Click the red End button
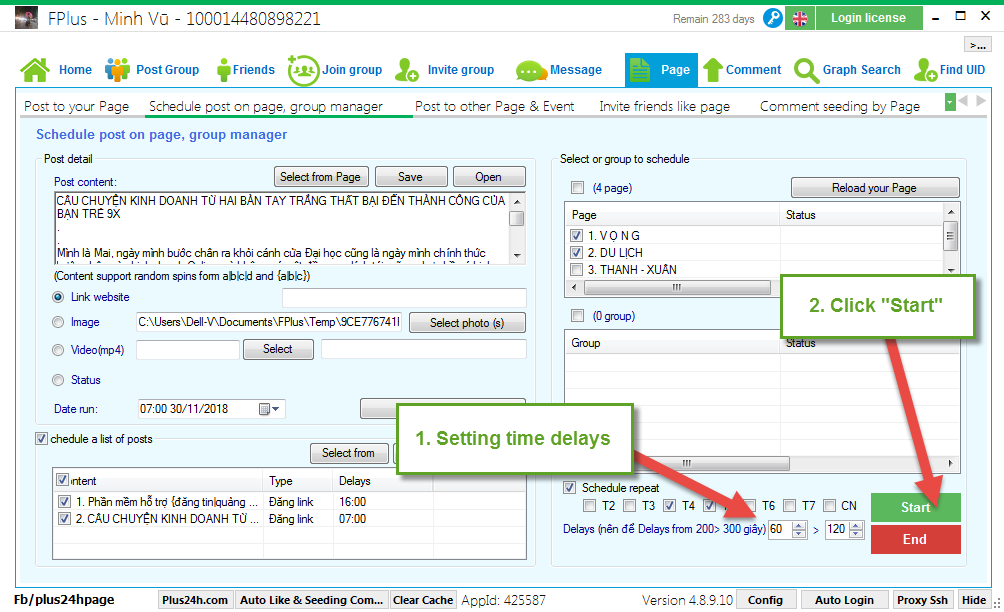 point(916,539)
